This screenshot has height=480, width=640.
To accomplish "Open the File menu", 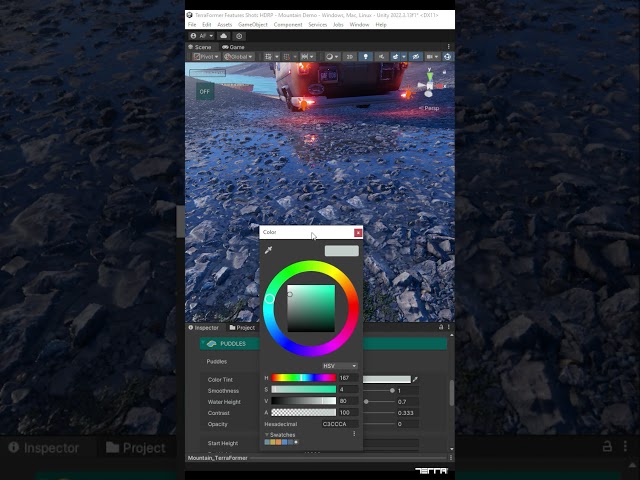I will coord(192,24).
